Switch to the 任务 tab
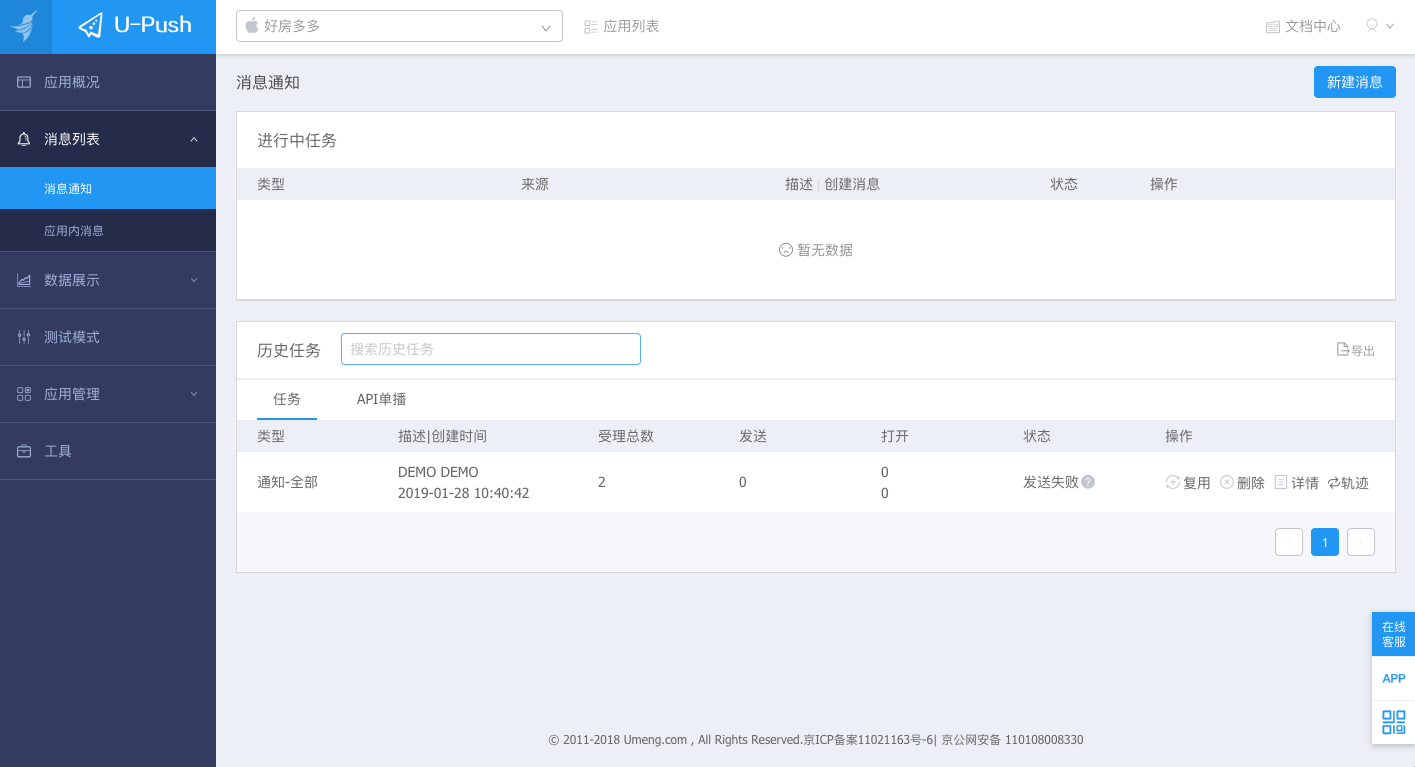The height and width of the screenshot is (767, 1415). tap(287, 399)
